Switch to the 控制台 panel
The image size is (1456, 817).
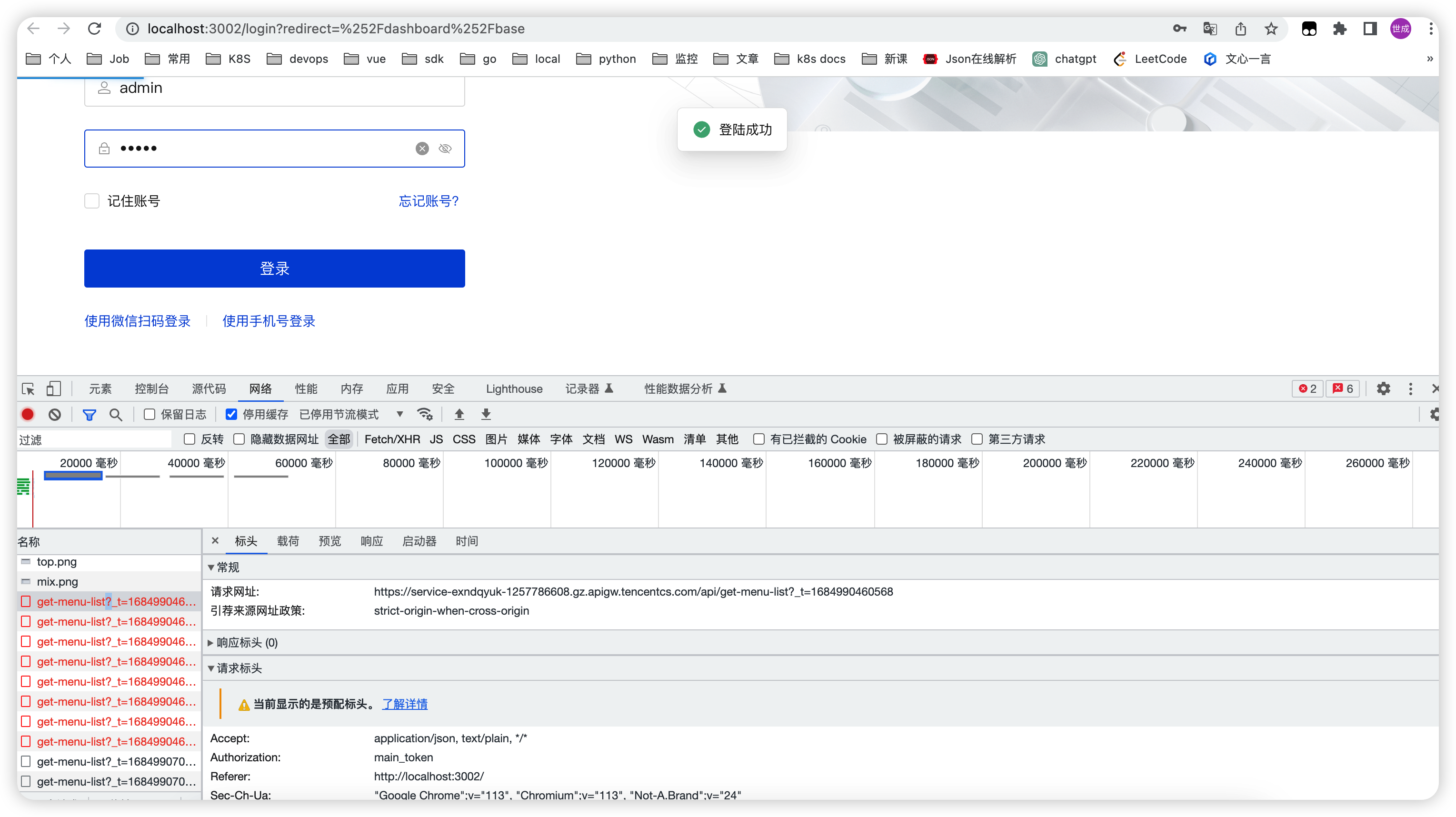[151, 389]
